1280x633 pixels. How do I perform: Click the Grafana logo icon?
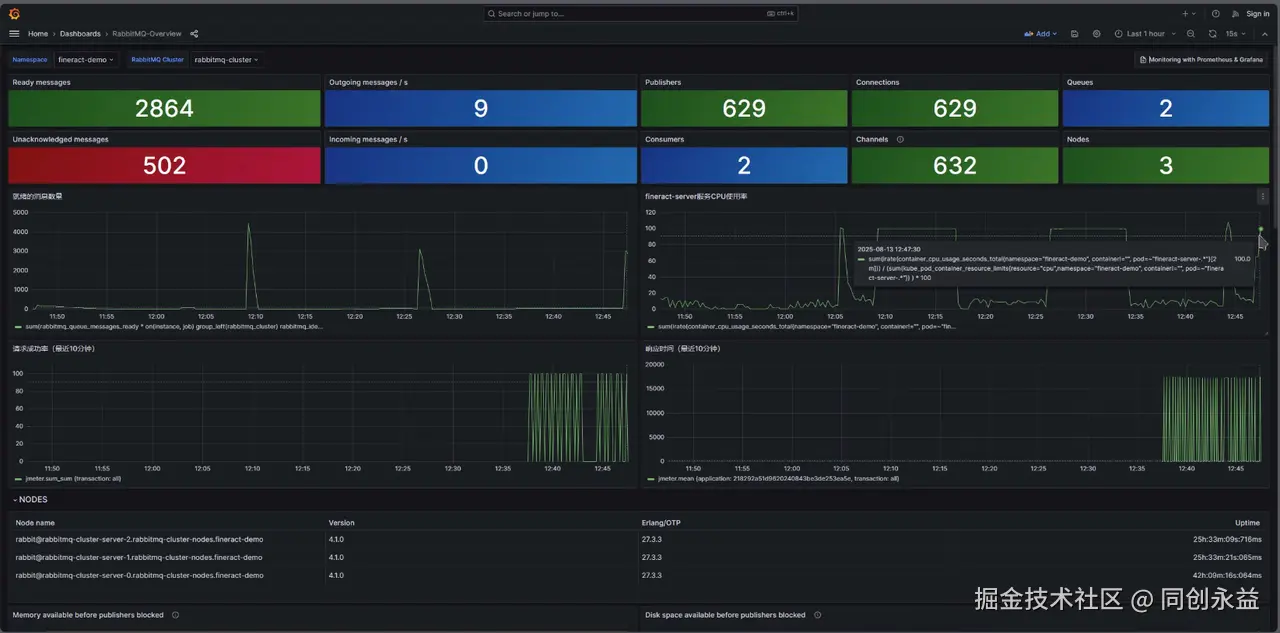point(14,14)
